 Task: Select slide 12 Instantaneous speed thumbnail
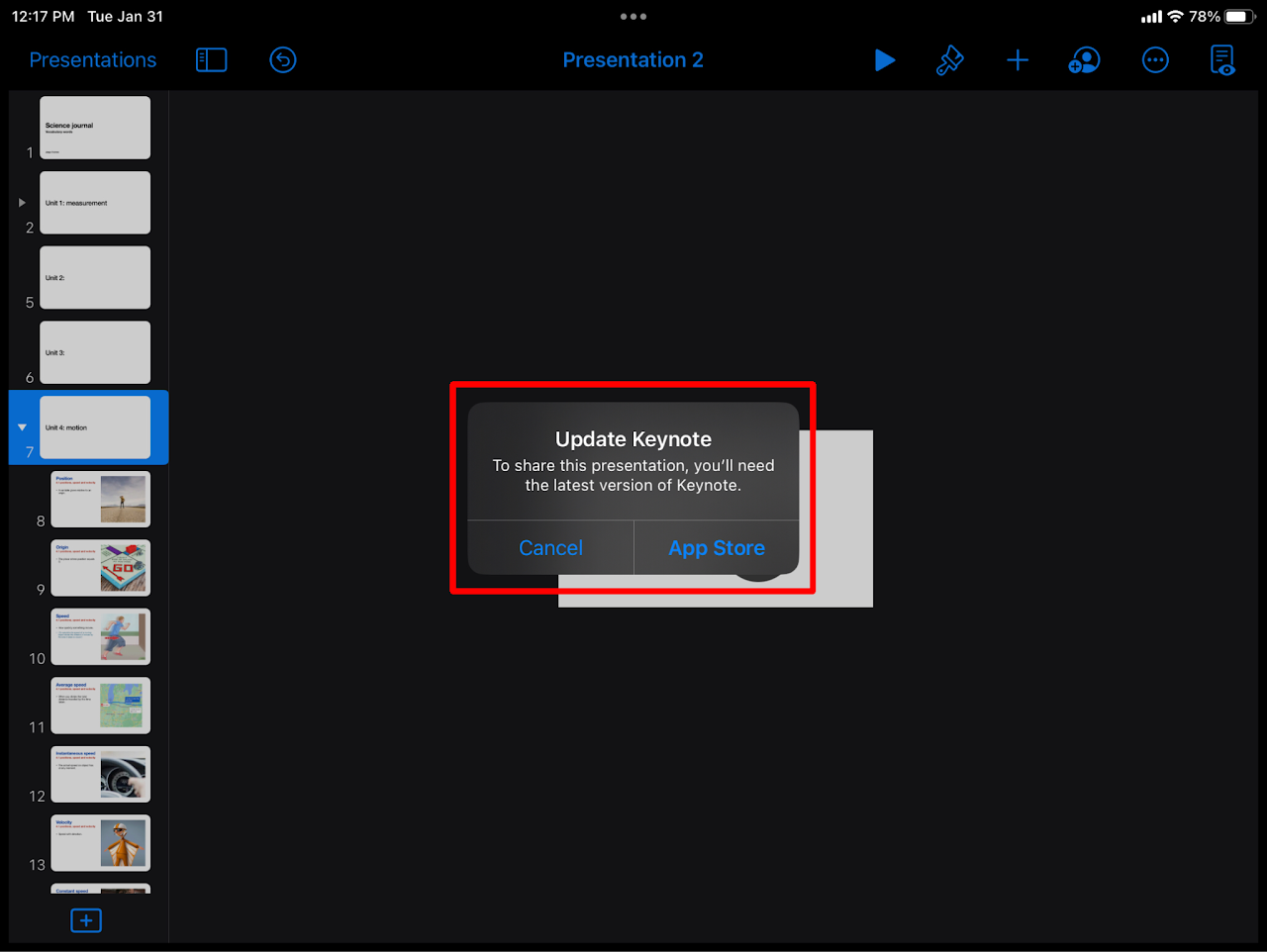point(101,774)
